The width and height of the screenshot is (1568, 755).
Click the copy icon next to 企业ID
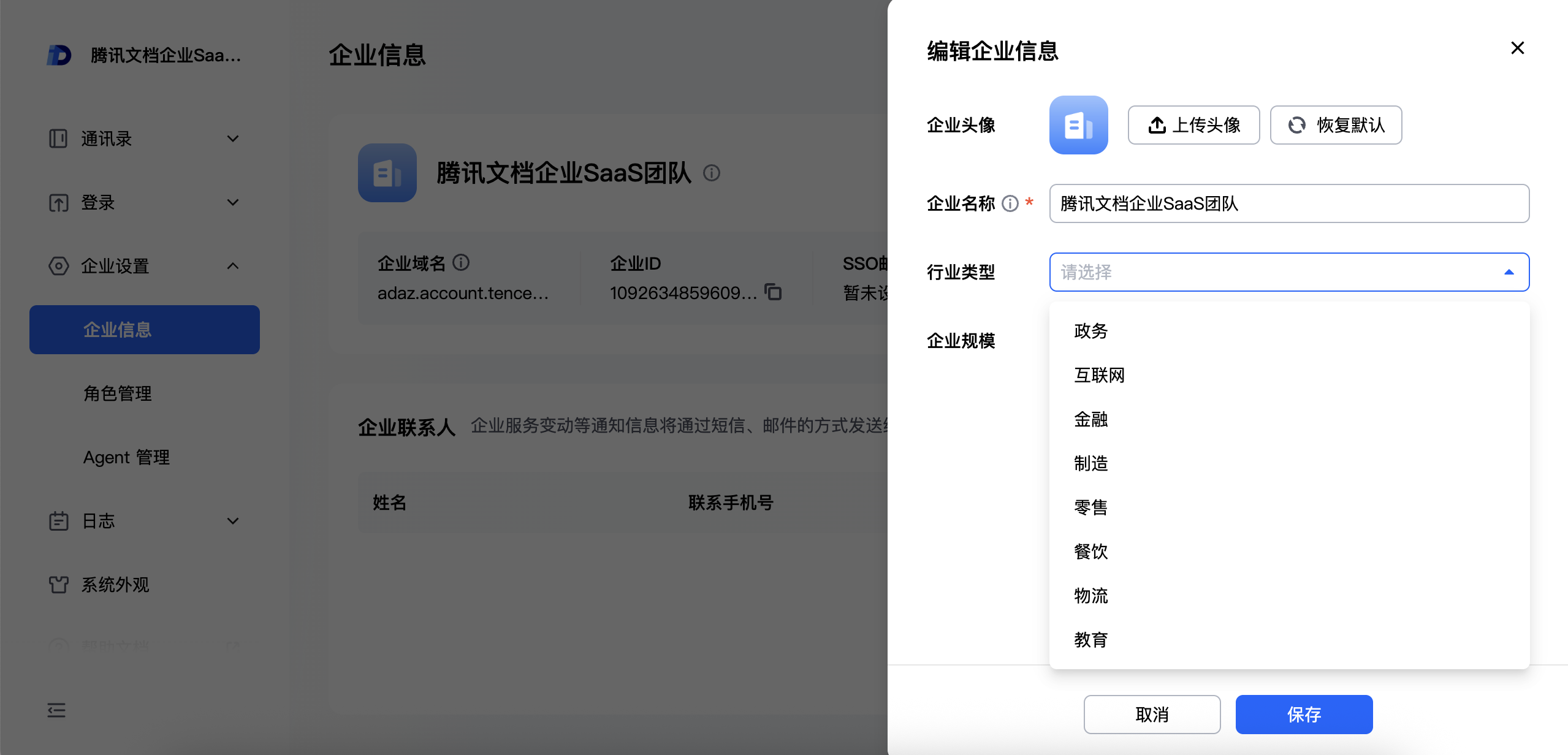(x=773, y=292)
